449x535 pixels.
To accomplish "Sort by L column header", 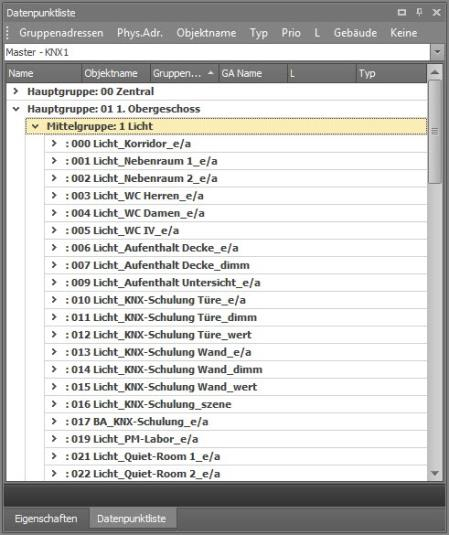I will [322, 73].
